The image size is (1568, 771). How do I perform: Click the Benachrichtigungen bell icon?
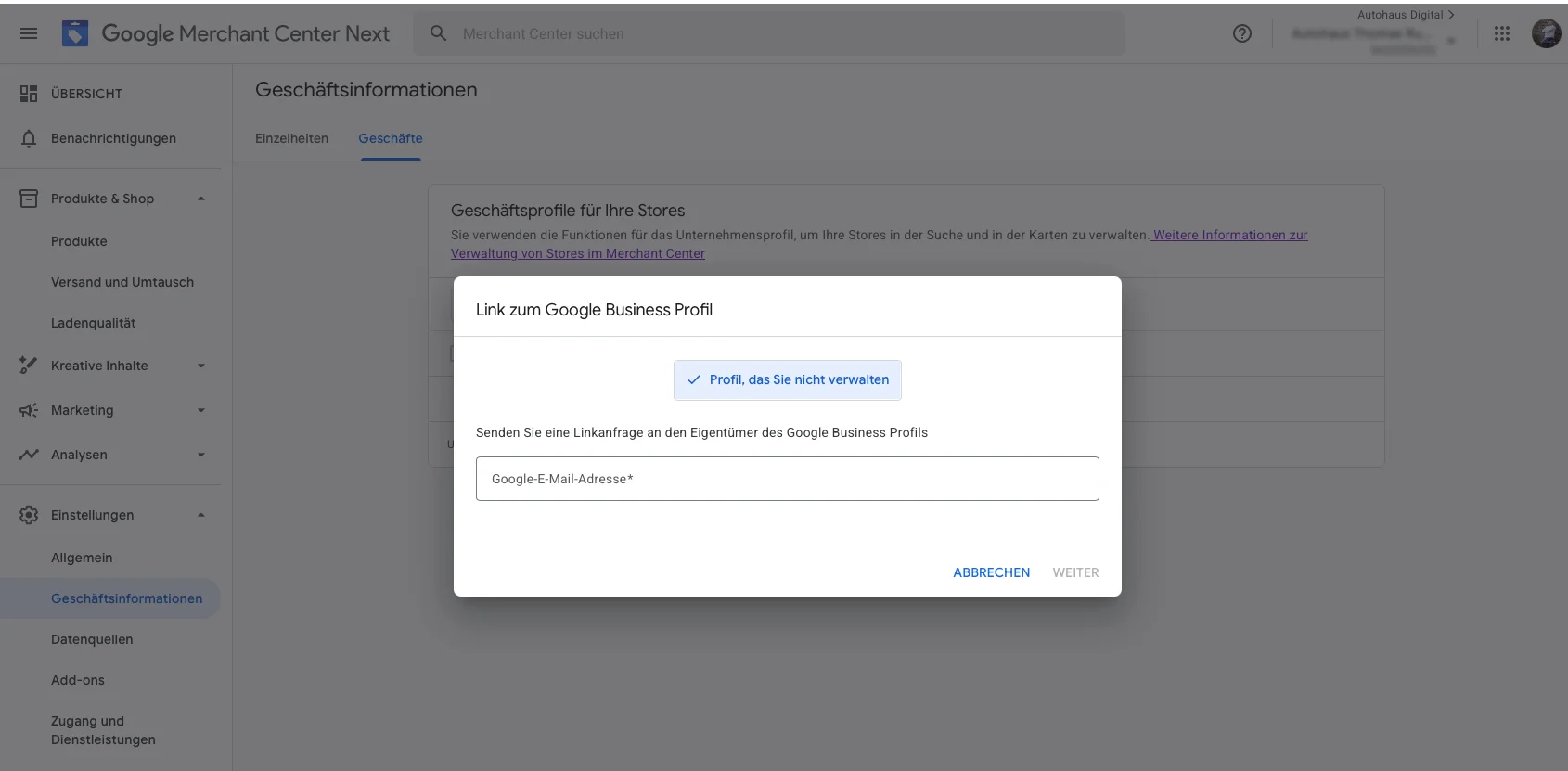(29, 138)
